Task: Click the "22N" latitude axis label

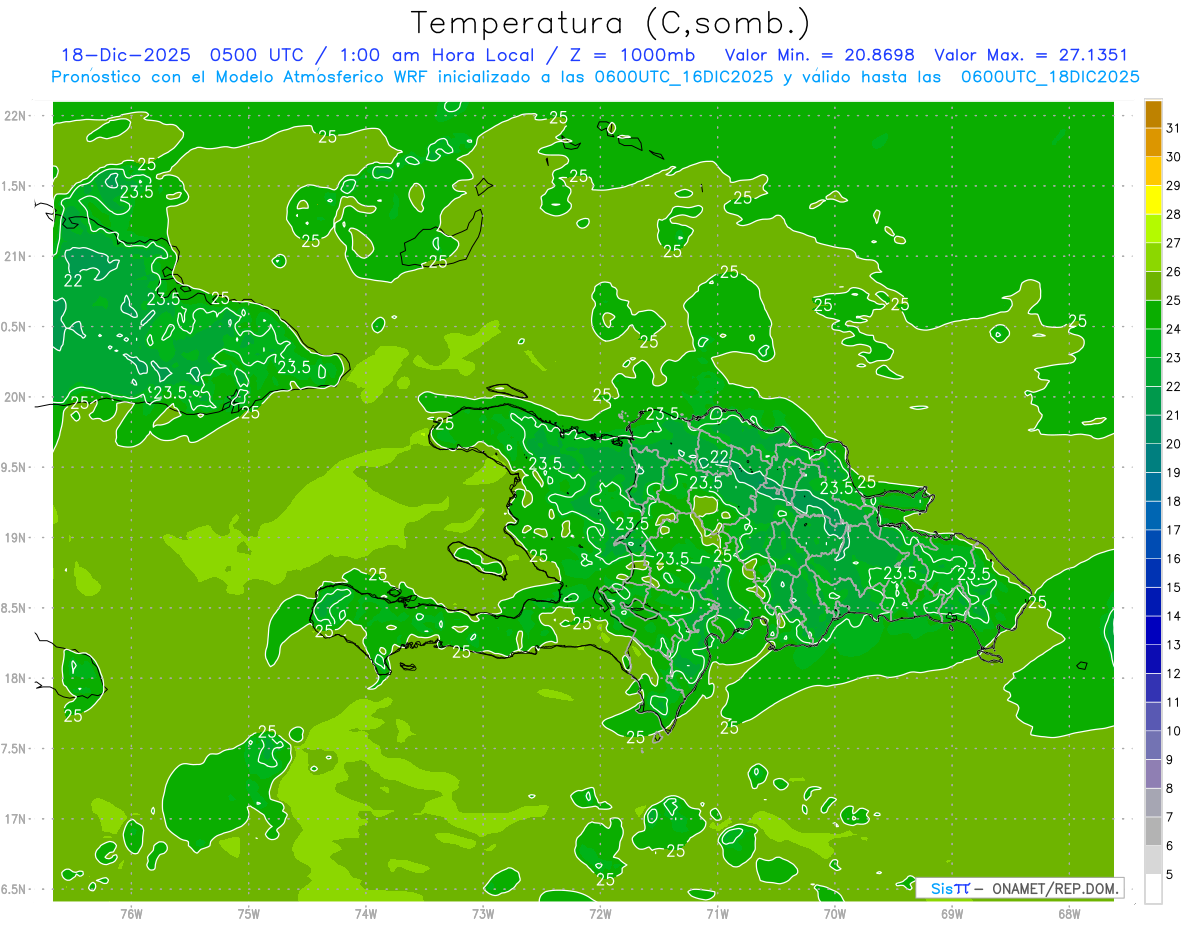Action: 14,116
